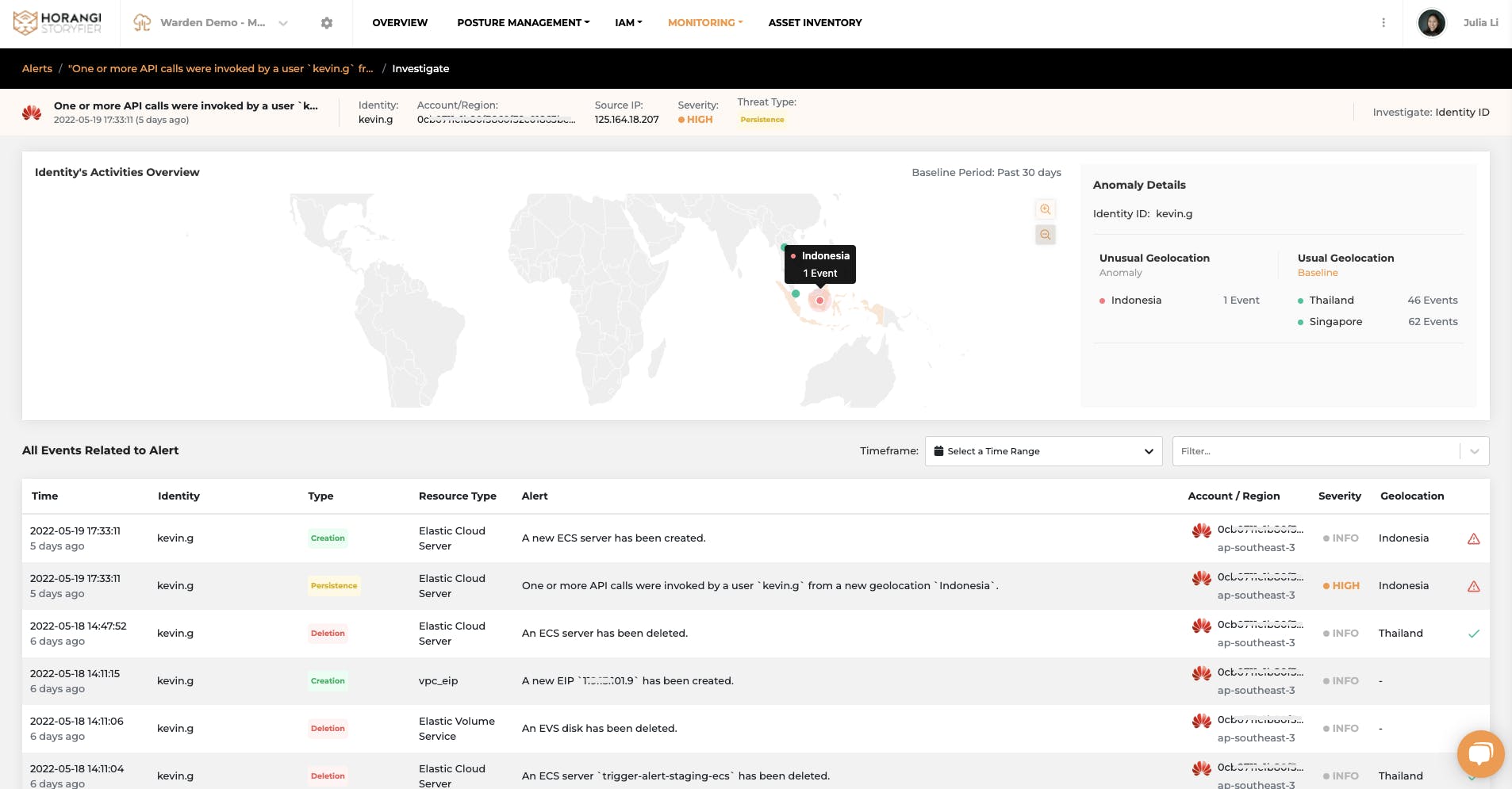Open the settings gear icon
This screenshot has width=1512, height=789.
click(327, 23)
